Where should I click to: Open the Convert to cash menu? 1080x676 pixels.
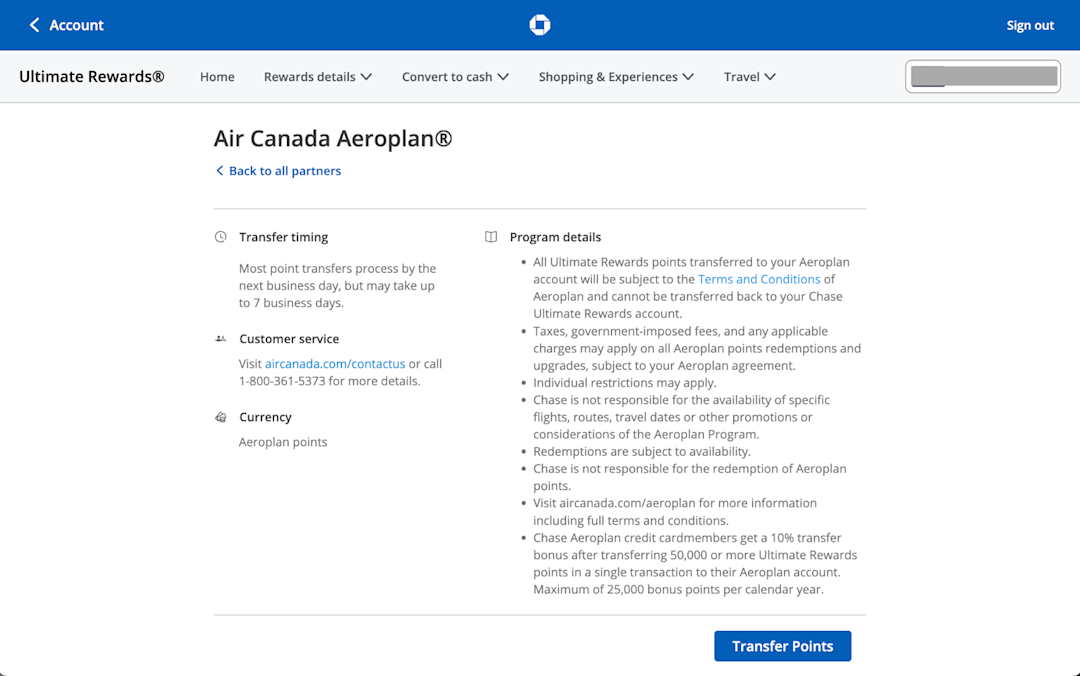[455, 76]
